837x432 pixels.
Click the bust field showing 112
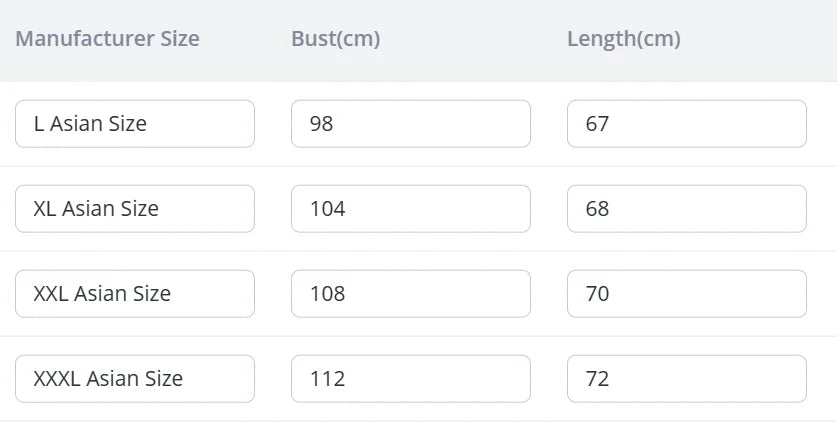click(x=411, y=379)
